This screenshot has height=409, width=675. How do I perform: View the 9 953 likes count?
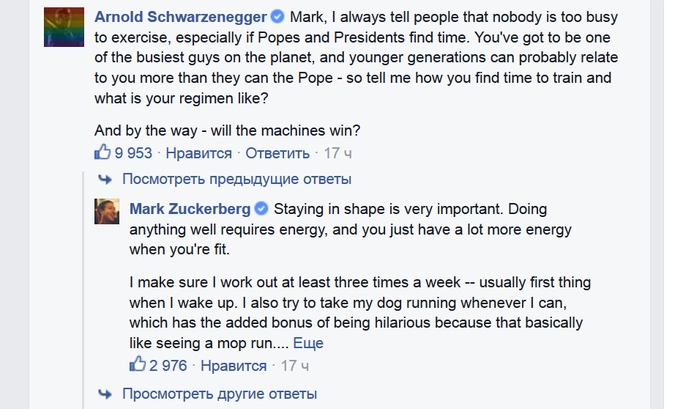point(133,154)
